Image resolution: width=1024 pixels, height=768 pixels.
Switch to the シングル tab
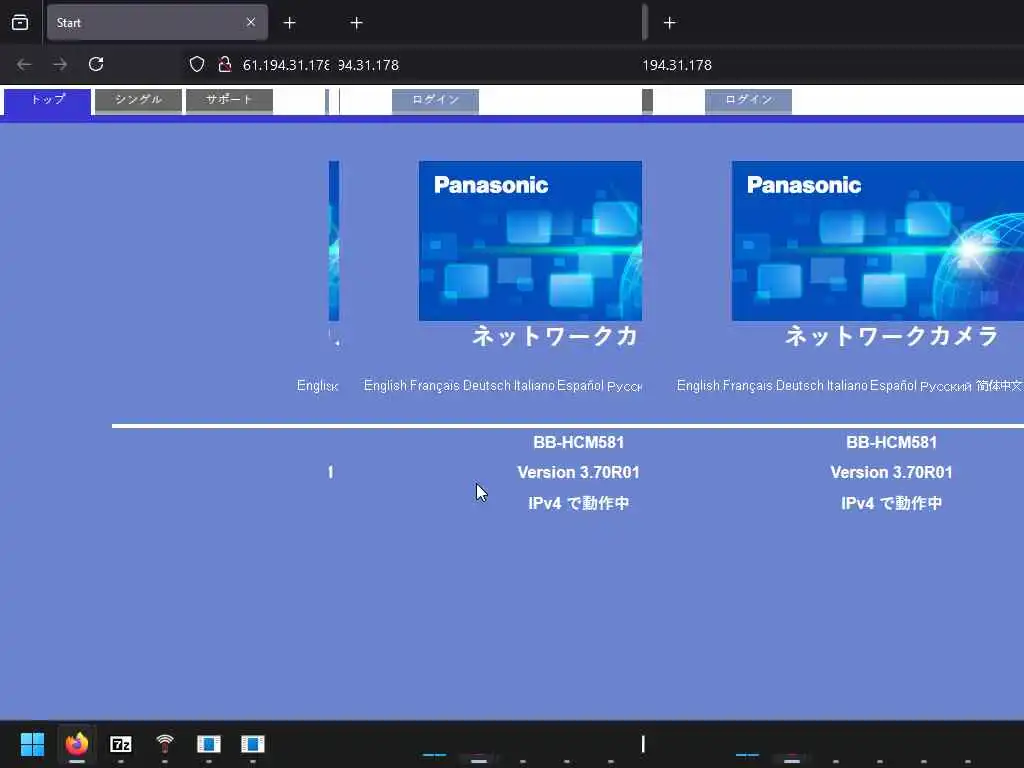(138, 100)
